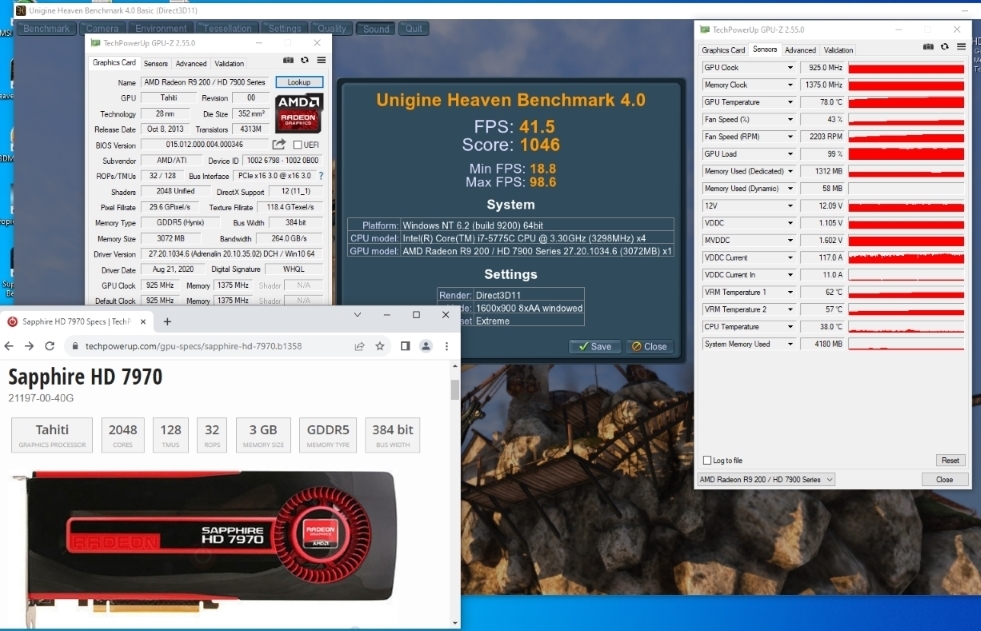Image resolution: width=981 pixels, height=631 pixels.
Task: Go forward in the browser
Action: pyautogui.click(x=29, y=346)
